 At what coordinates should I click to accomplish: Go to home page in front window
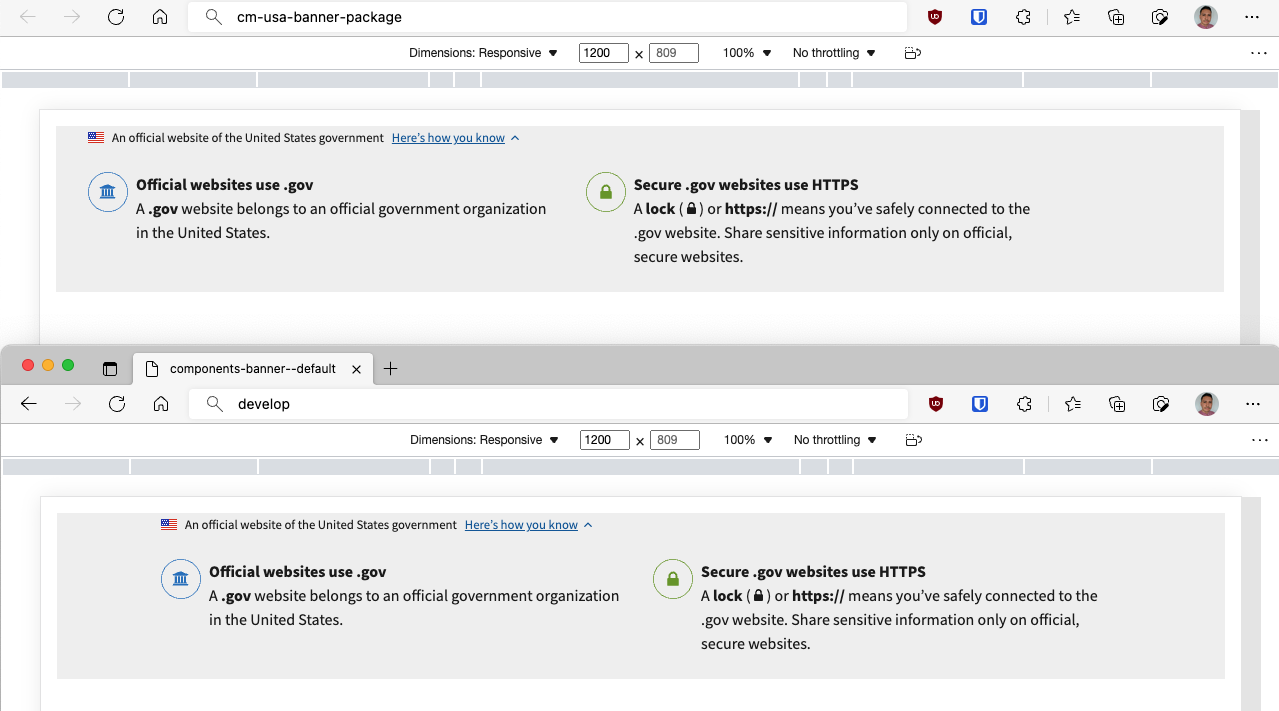[x=161, y=404]
